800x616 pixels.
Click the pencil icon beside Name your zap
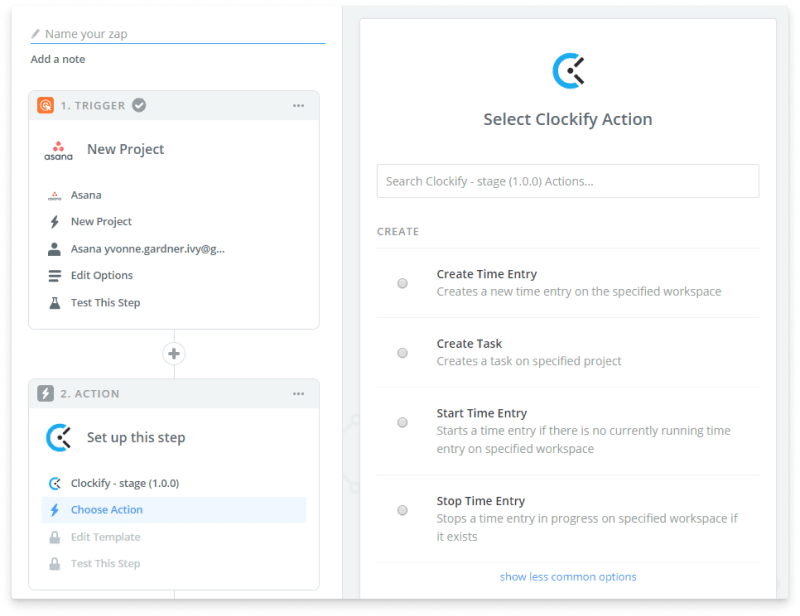pyautogui.click(x=35, y=34)
